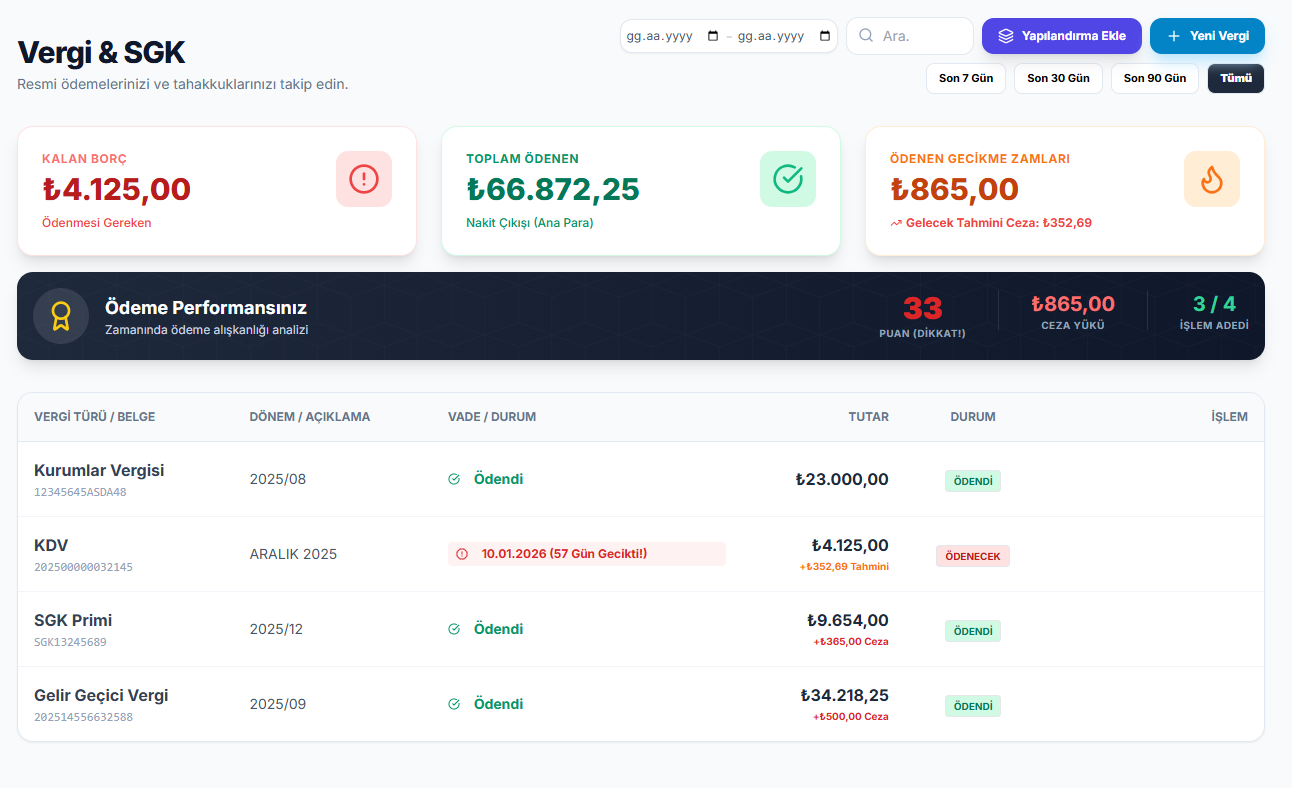1292x788 pixels.
Task: Click the TUTAR column header
Action: 868,417
